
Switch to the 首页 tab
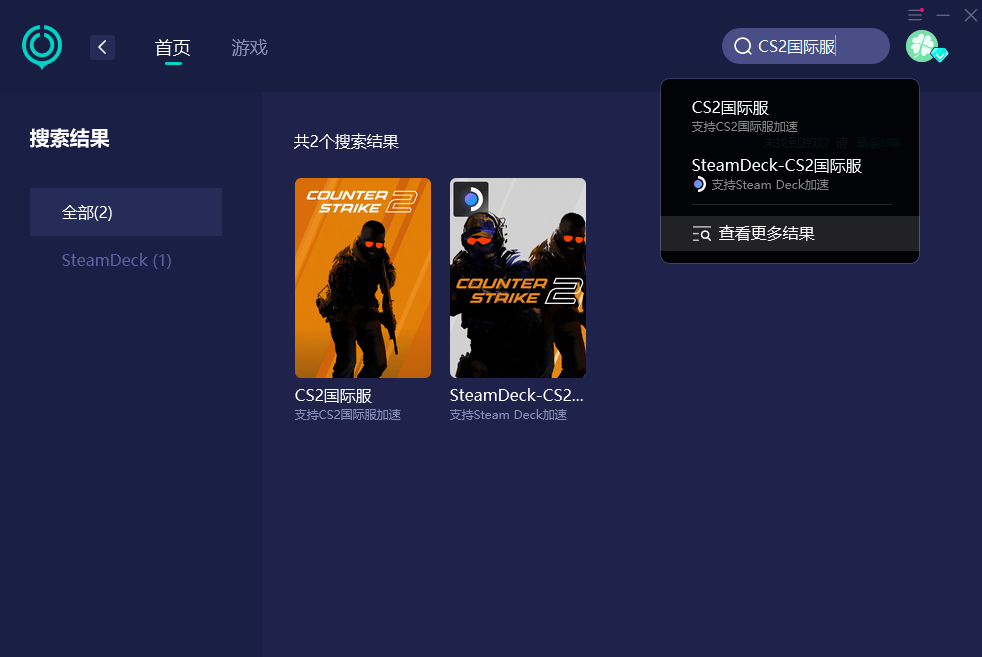tap(173, 47)
